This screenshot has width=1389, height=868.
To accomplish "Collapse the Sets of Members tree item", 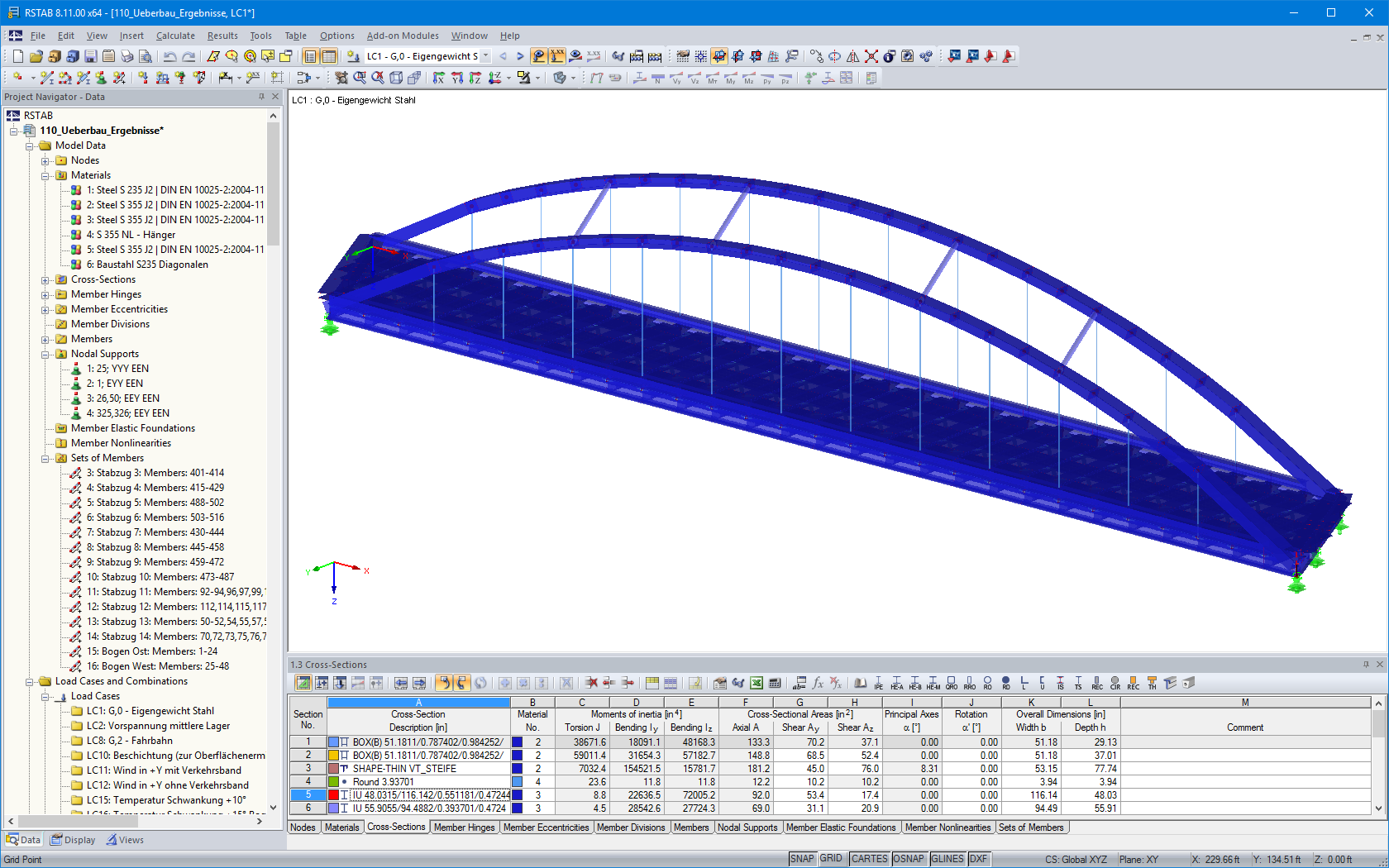I will 45,459.
